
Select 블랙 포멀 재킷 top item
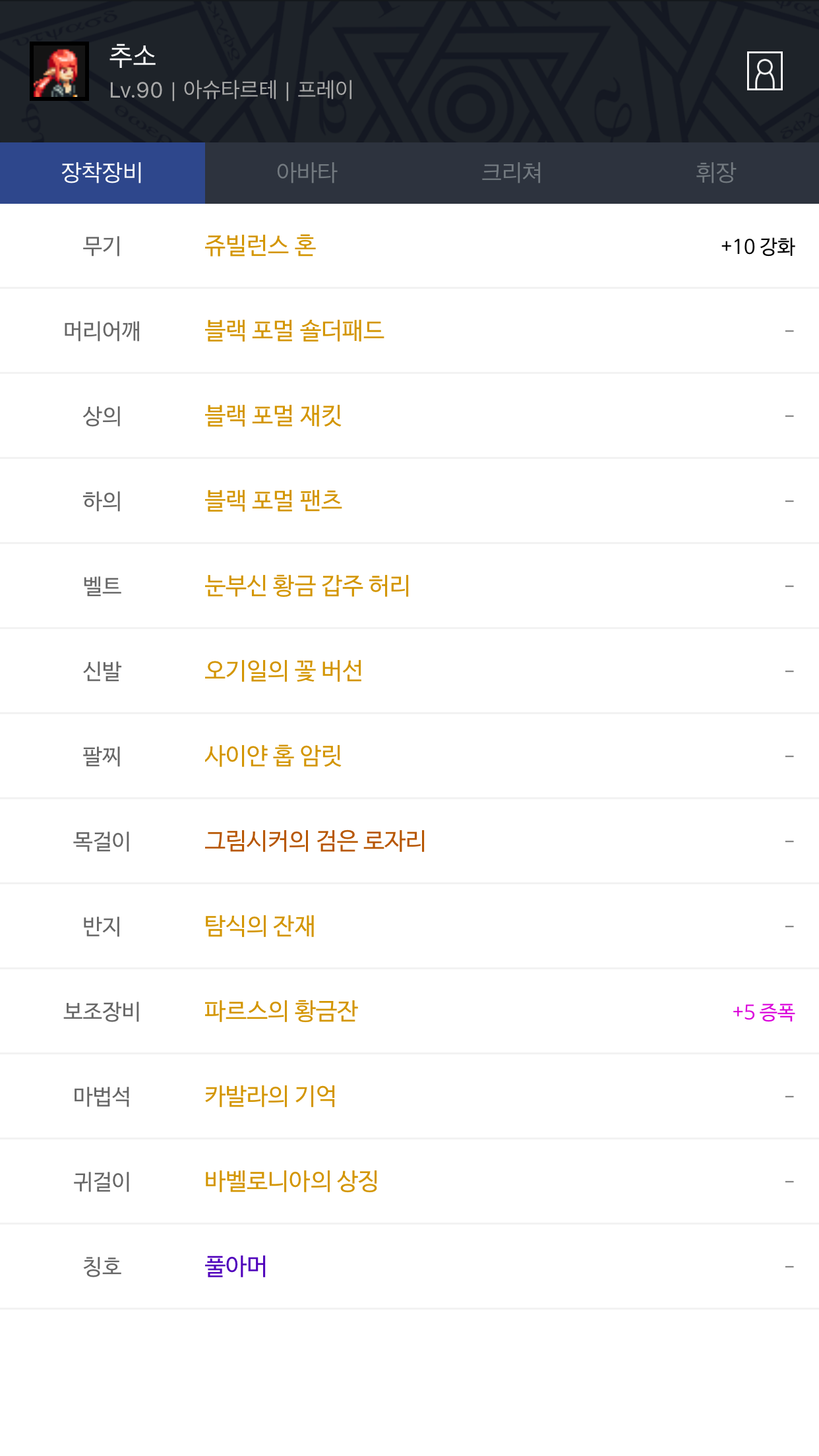[273, 415]
